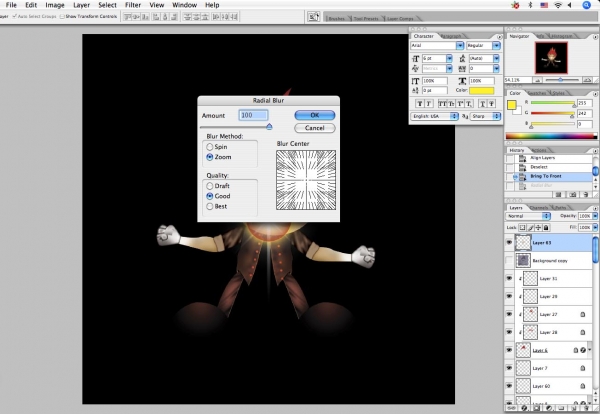Open the File menu
Screen dimensions: 600x414
coord(11,5)
